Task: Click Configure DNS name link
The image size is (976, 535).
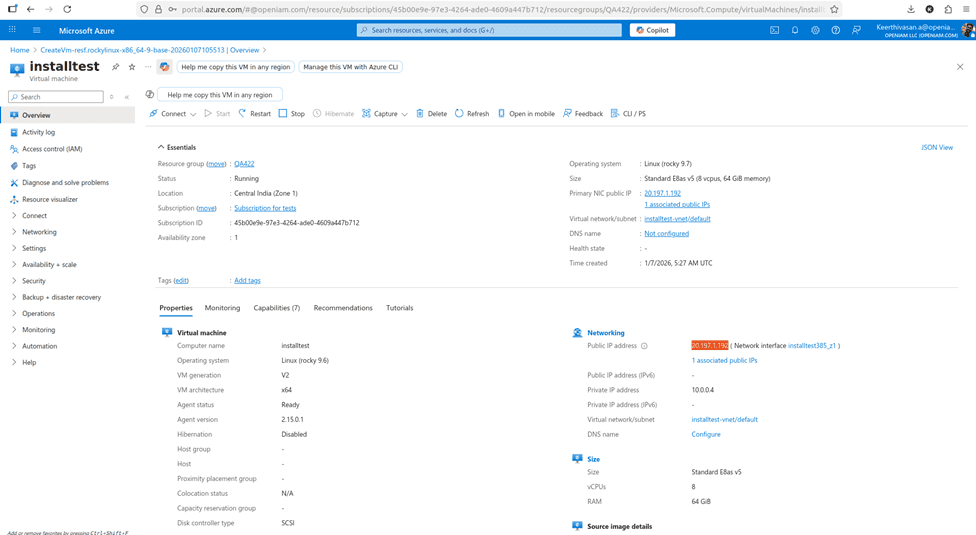Action: pos(706,434)
